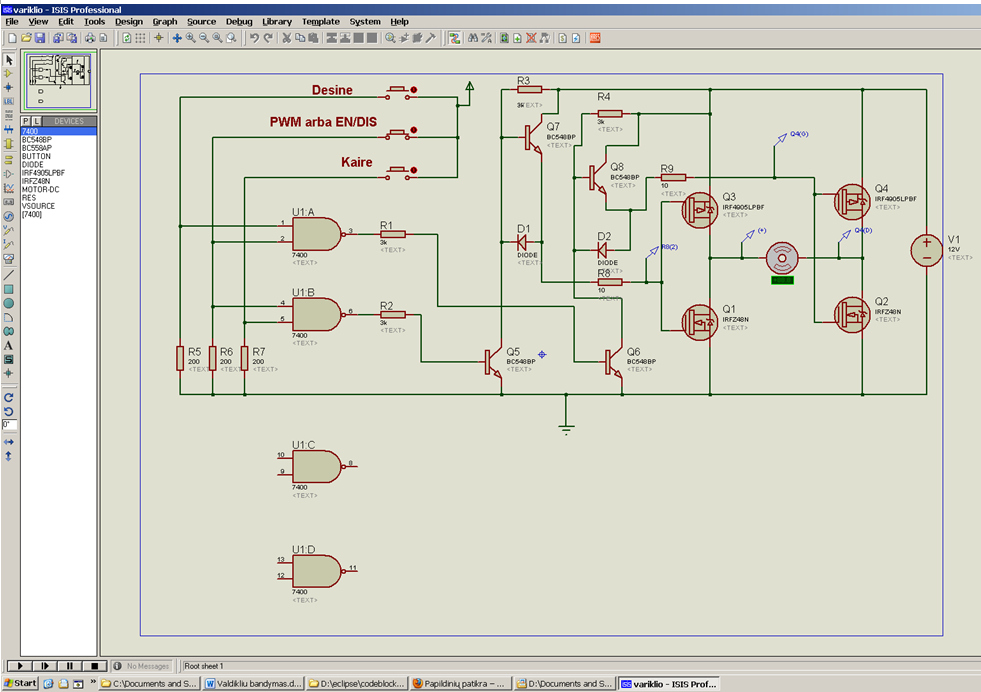Select BC548BP in the devices list
981x692 pixels.
[59, 140]
